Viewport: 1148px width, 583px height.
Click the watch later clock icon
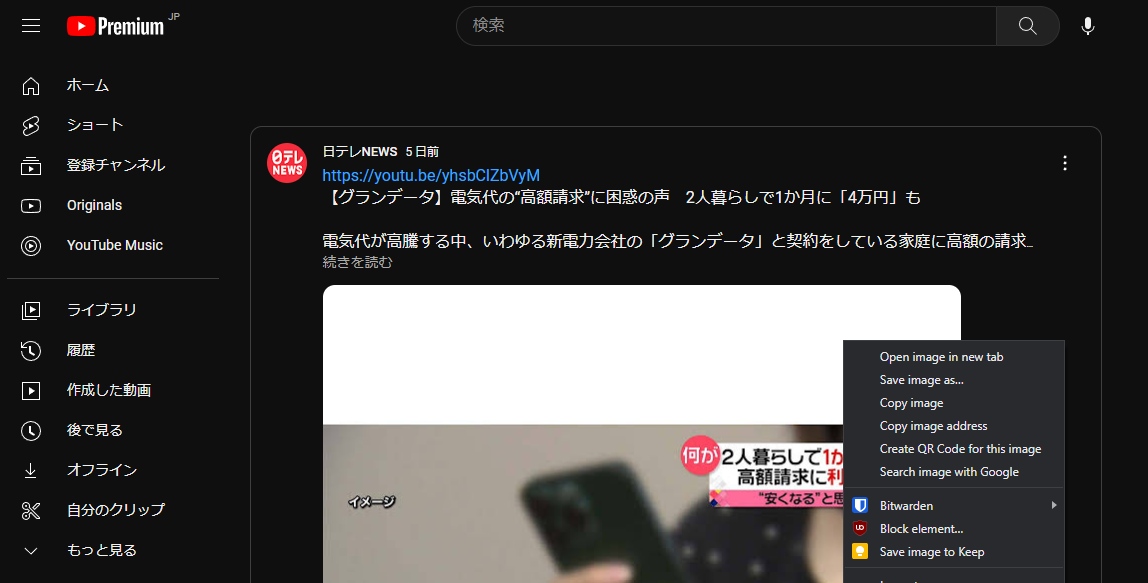(31, 431)
